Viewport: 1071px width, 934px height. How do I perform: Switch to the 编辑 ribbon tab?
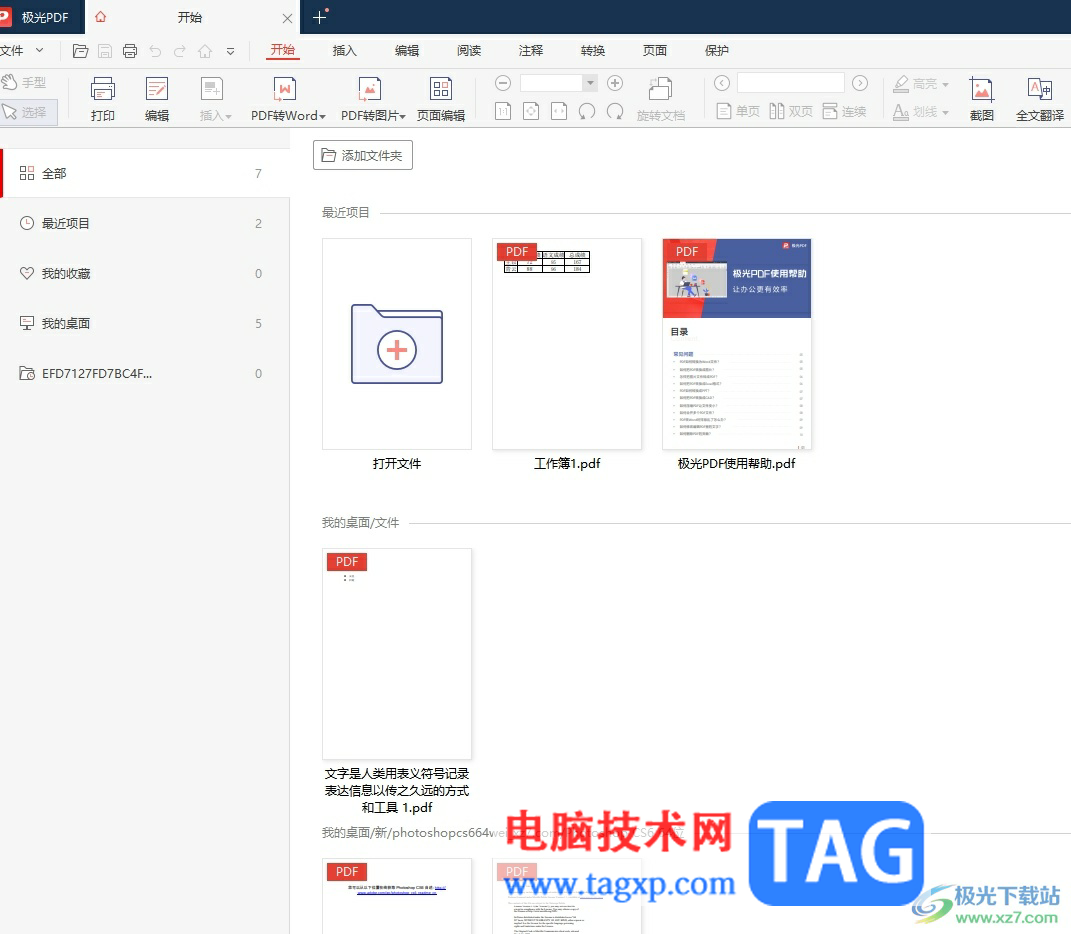tap(406, 51)
